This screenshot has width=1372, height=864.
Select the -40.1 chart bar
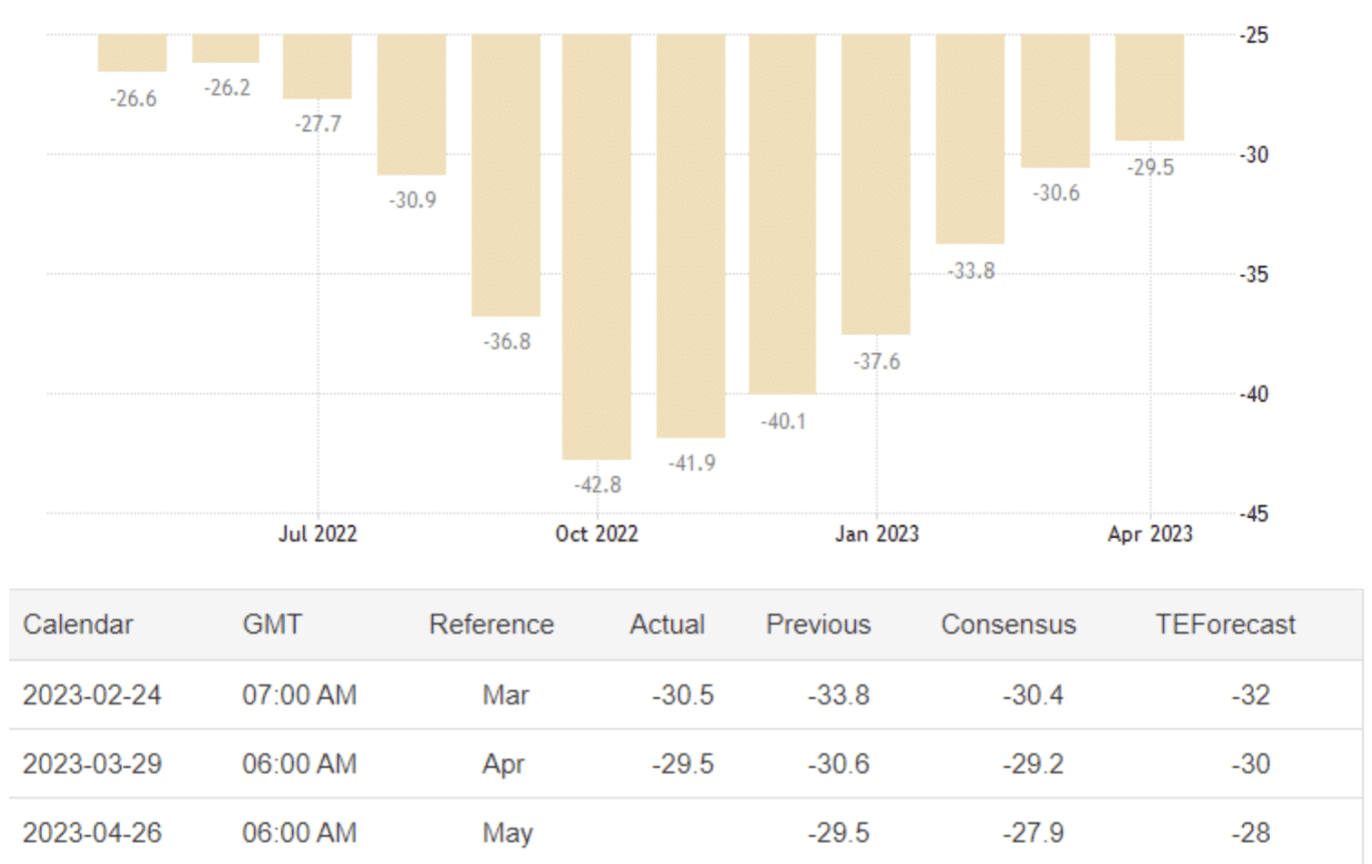pyautogui.click(x=783, y=213)
